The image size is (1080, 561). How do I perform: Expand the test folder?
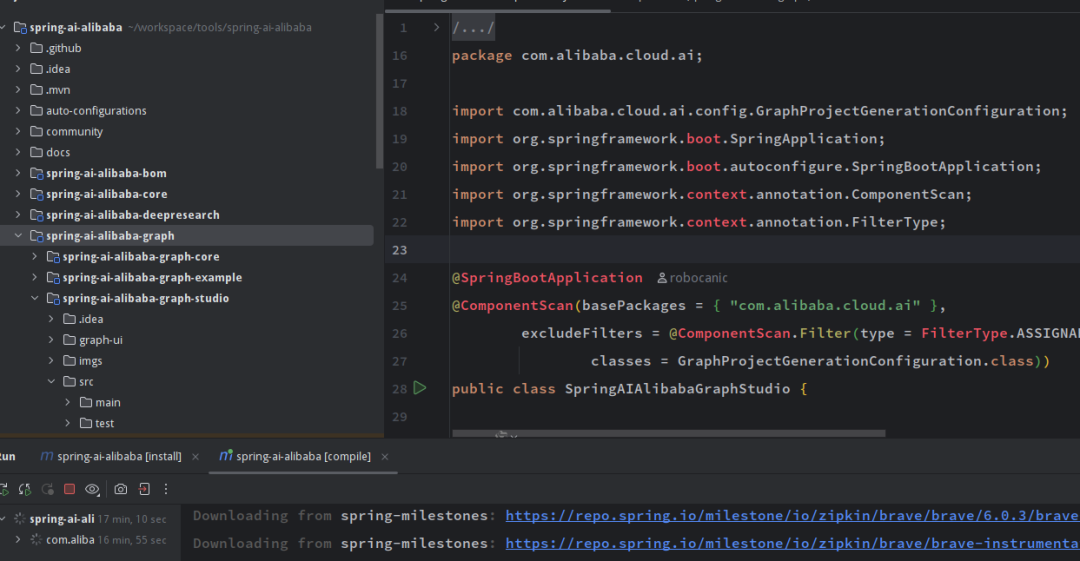[68, 423]
